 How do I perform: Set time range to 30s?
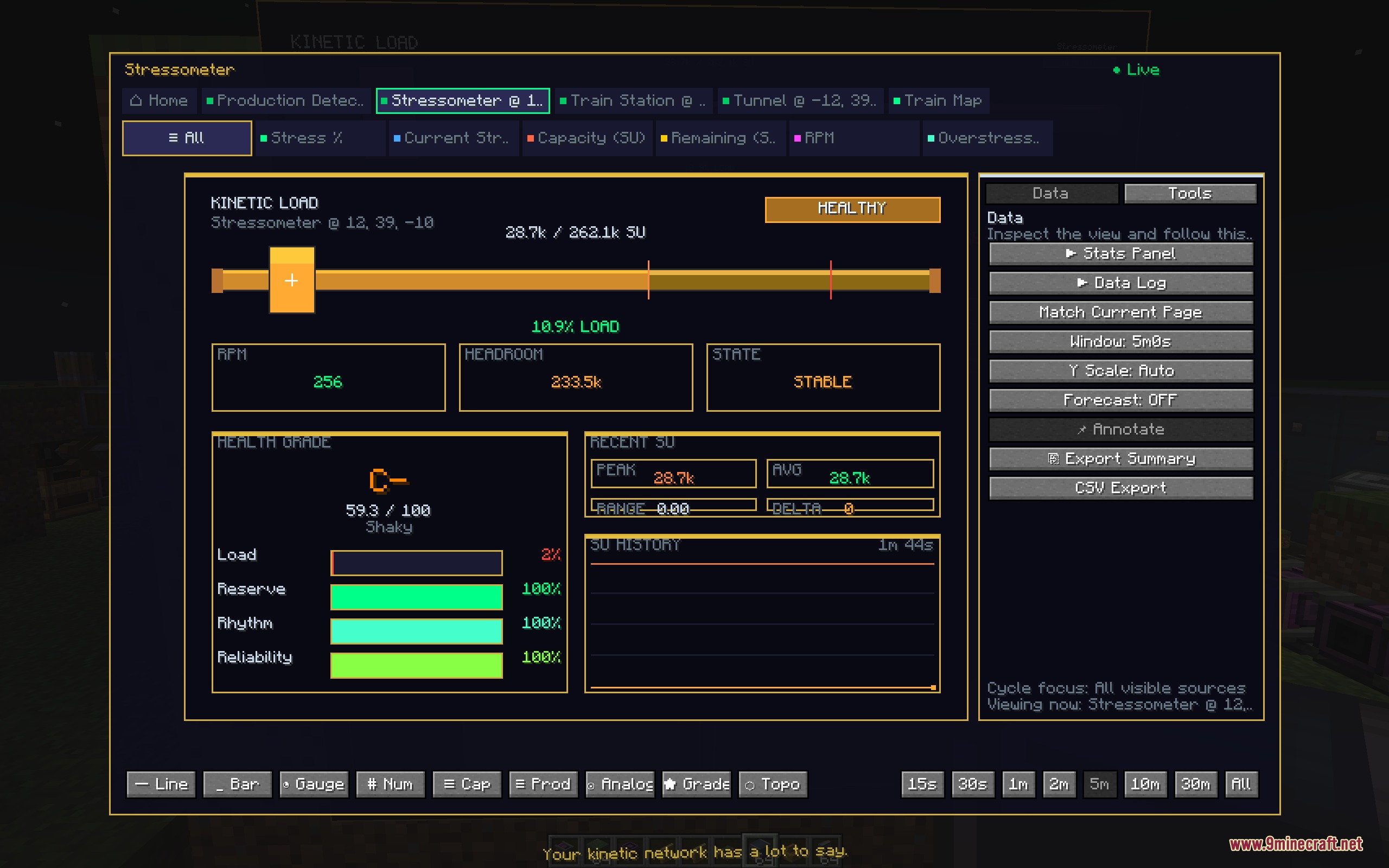coord(973,784)
